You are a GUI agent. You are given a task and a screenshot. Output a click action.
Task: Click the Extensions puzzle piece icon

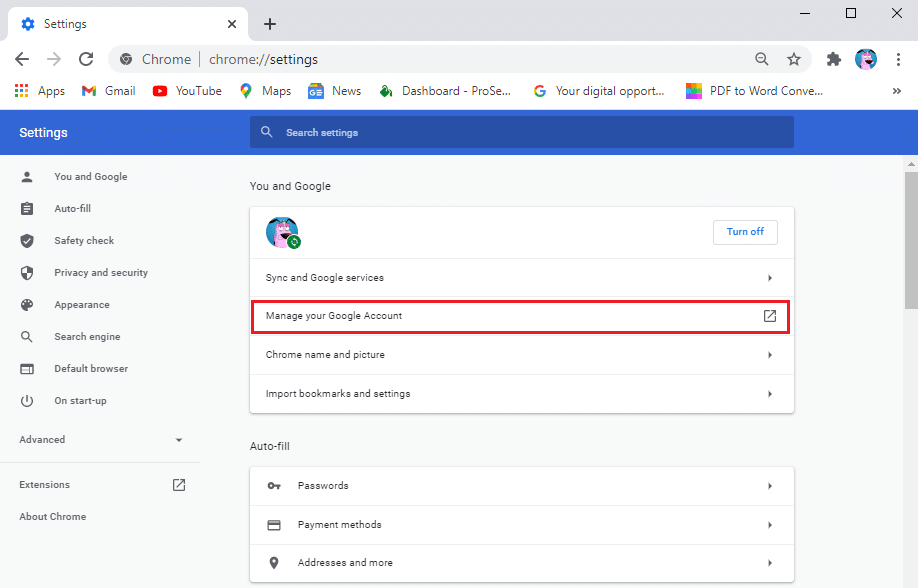(833, 59)
